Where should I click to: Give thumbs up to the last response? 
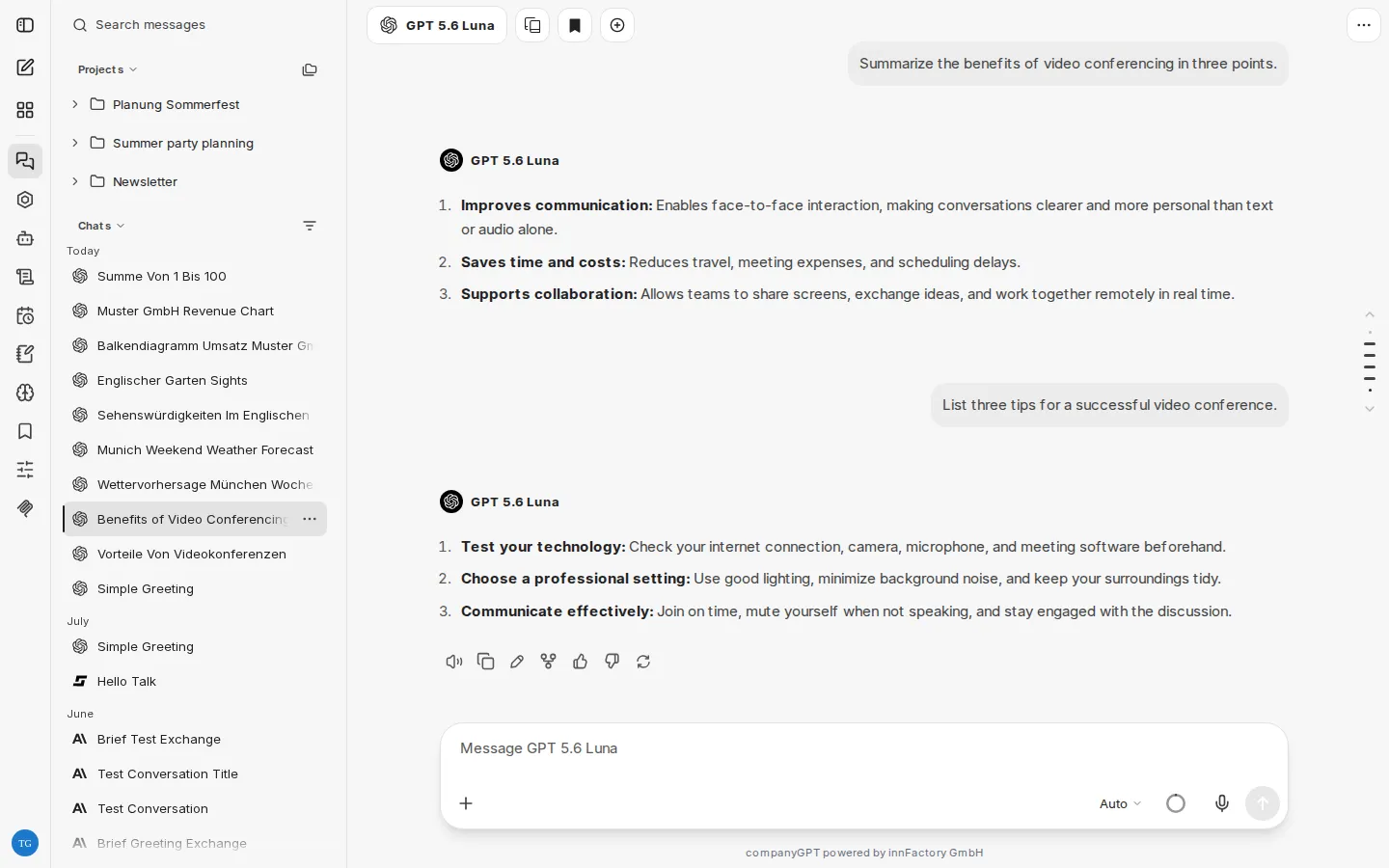(x=581, y=662)
